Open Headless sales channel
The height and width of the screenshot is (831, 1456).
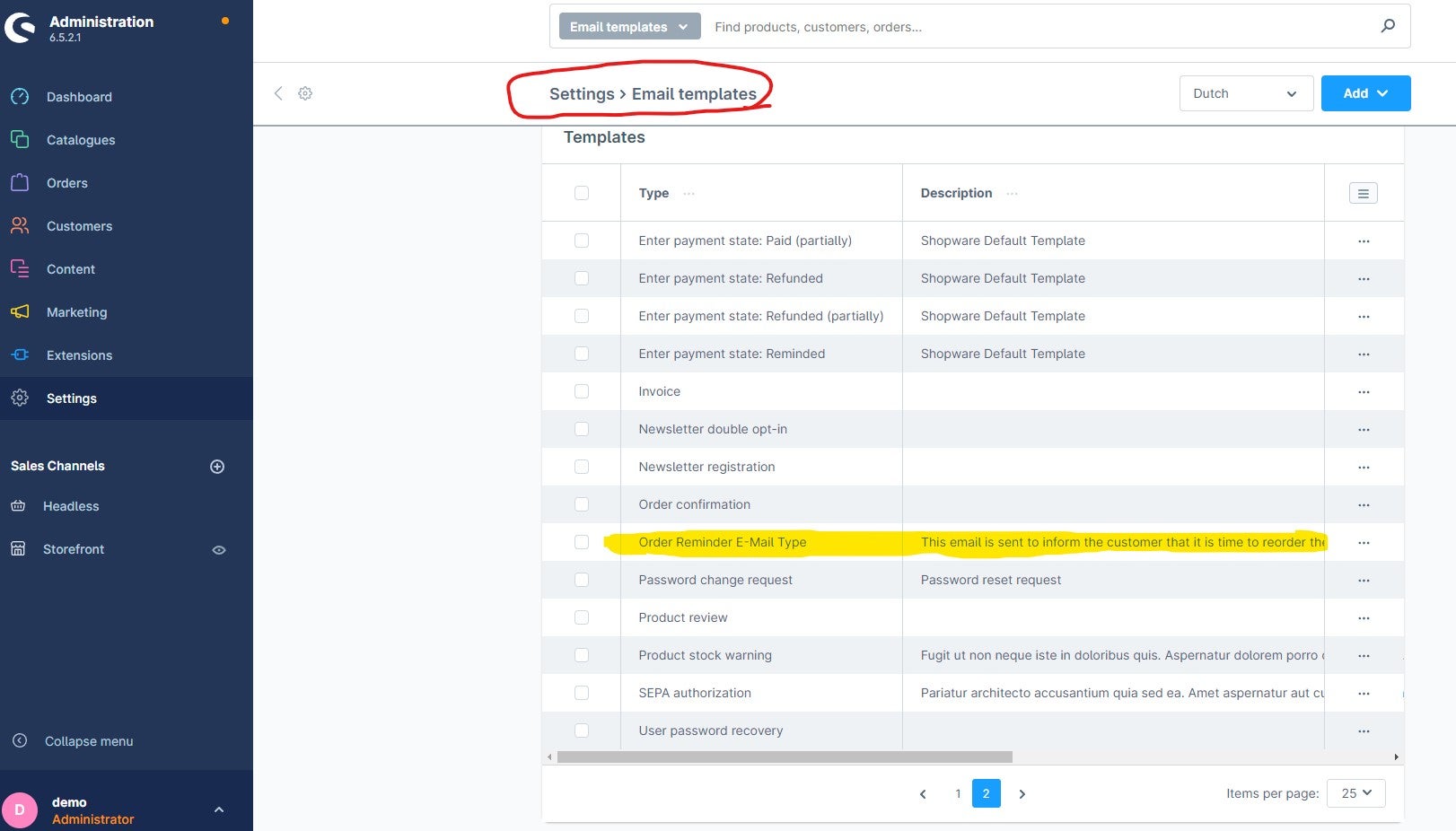71,506
